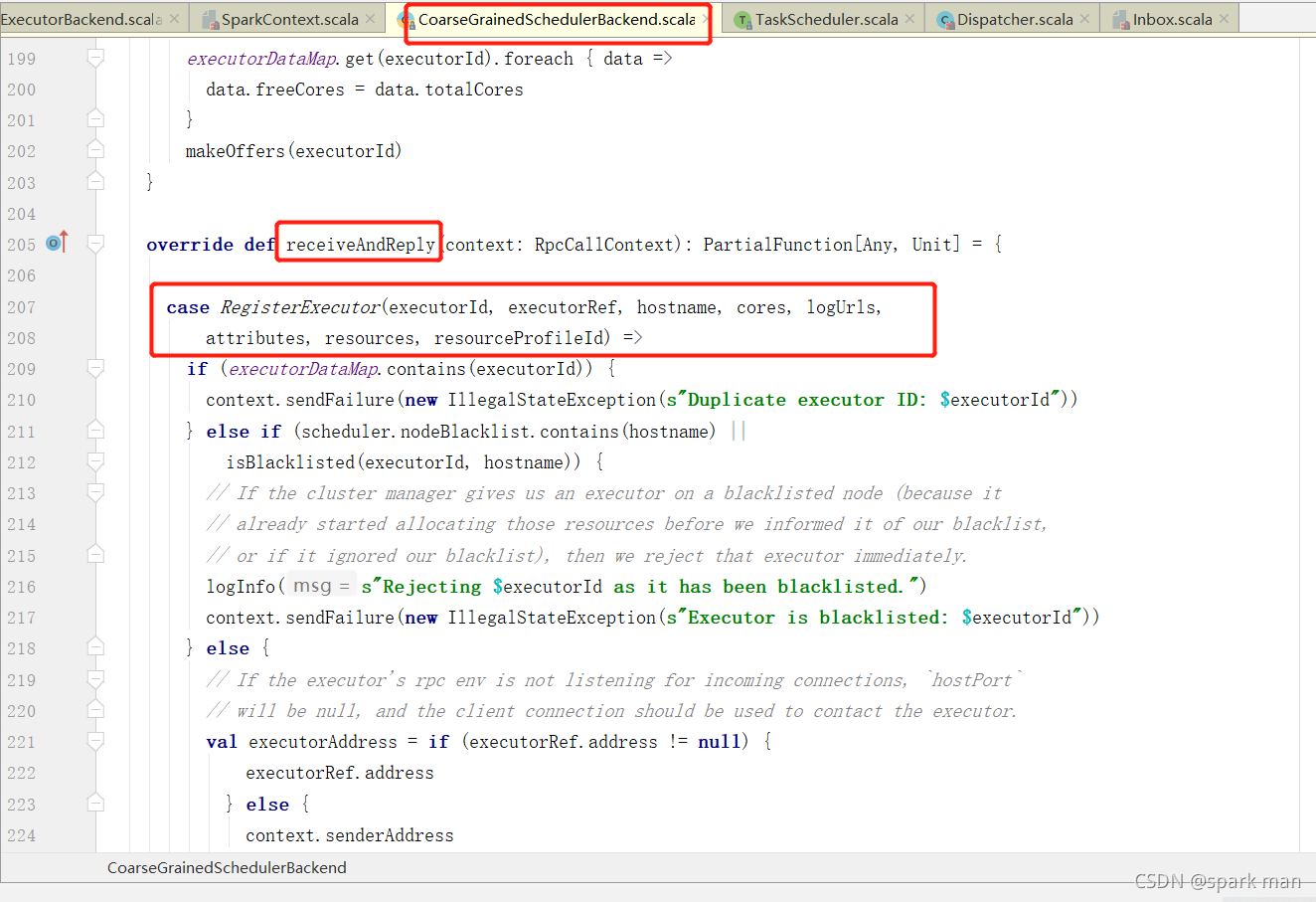1316x902 pixels.
Task: Click the fold marker on line 202
Action: 95,151
